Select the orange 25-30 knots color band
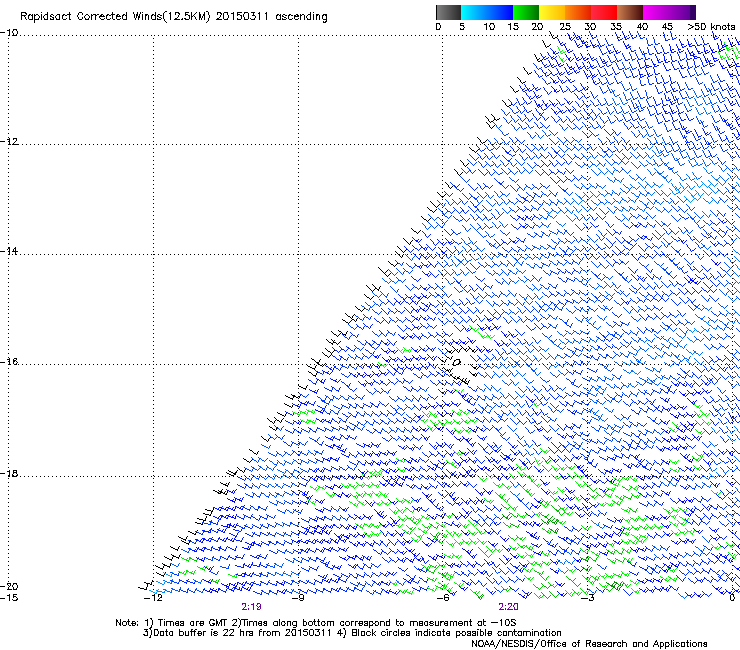This screenshot has height=650, width=740. click(x=578, y=12)
